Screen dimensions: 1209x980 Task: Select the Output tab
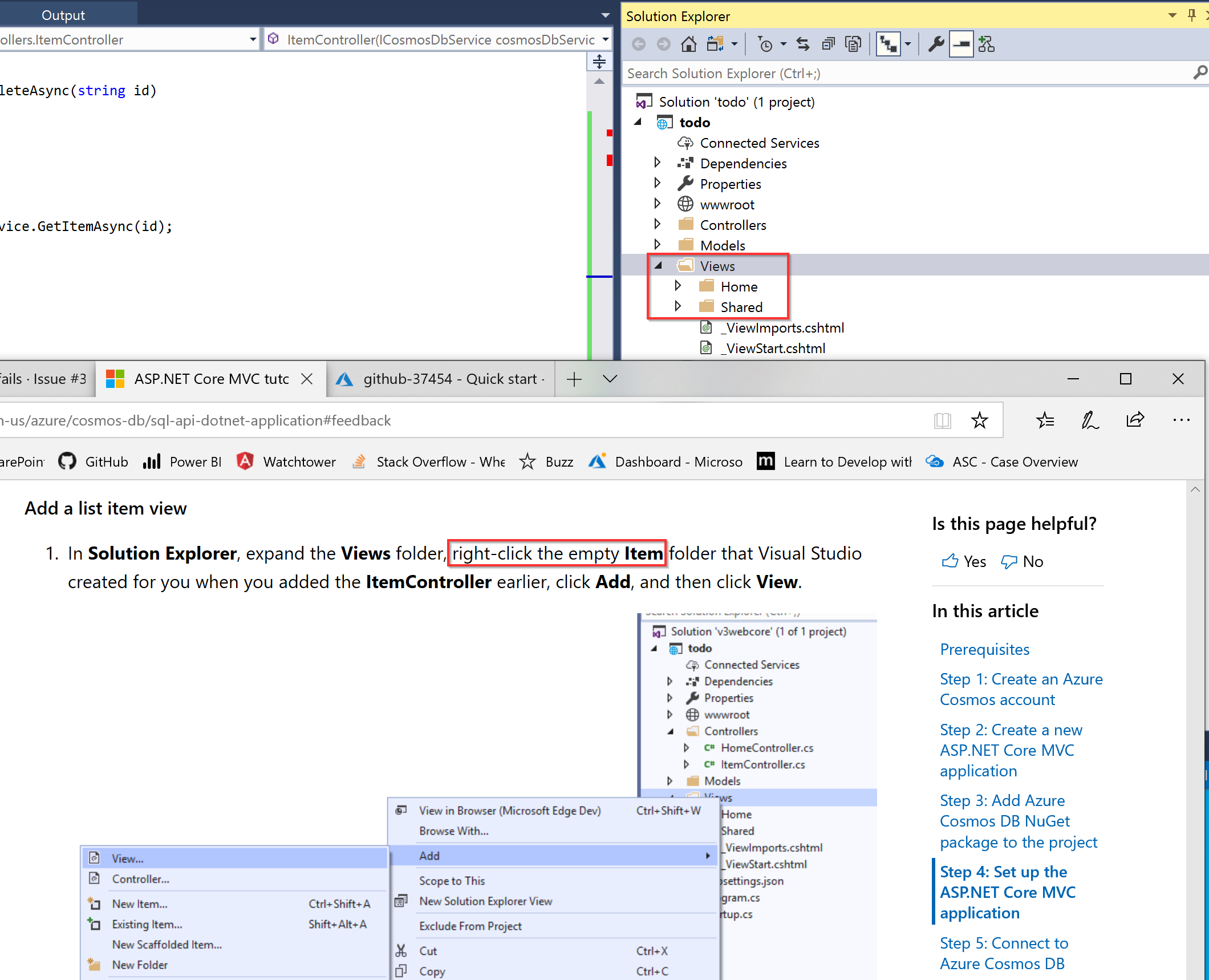(x=63, y=15)
